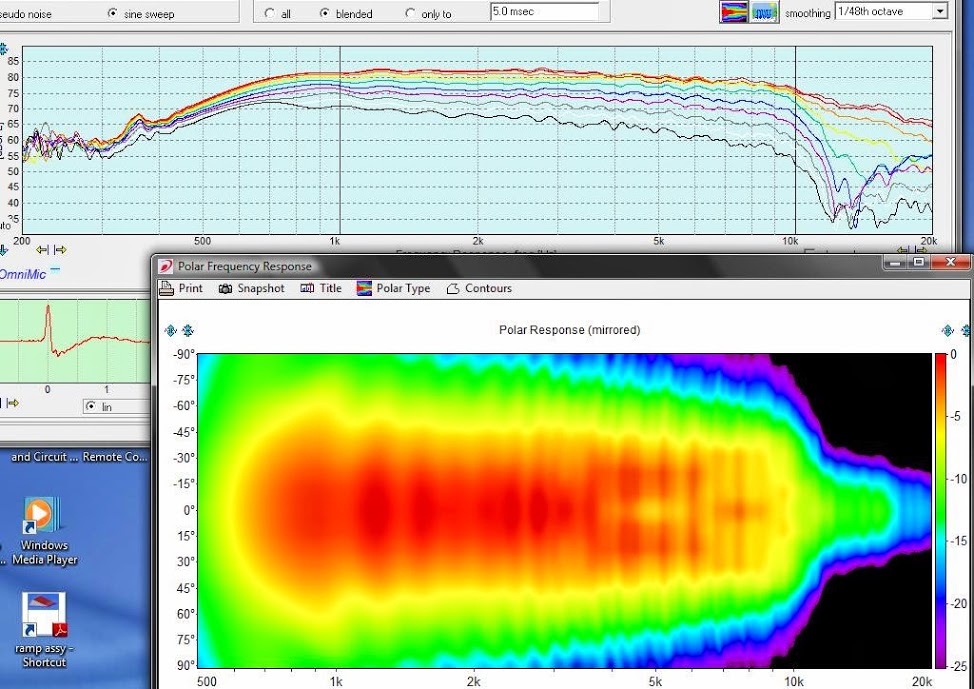The image size is (974, 689).
Task: Click the left yellow range arrow below the graph
Action: click(x=42, y=250)
